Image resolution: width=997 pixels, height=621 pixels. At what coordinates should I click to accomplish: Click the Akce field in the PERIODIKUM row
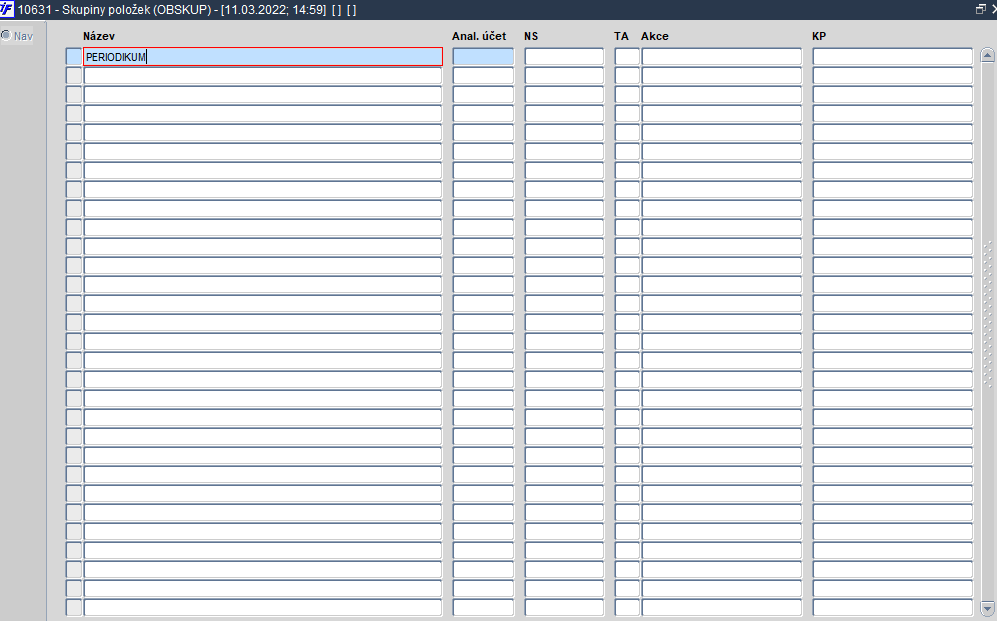pyautogui.click(x=722, y=57)
